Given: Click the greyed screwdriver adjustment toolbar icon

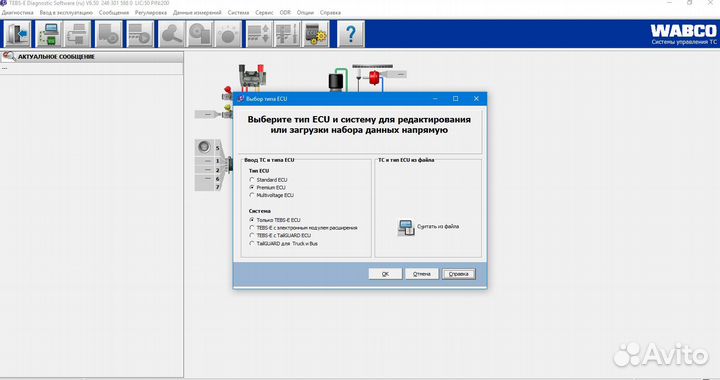Looking at the screenshot, I should click(x=287, y=34).
